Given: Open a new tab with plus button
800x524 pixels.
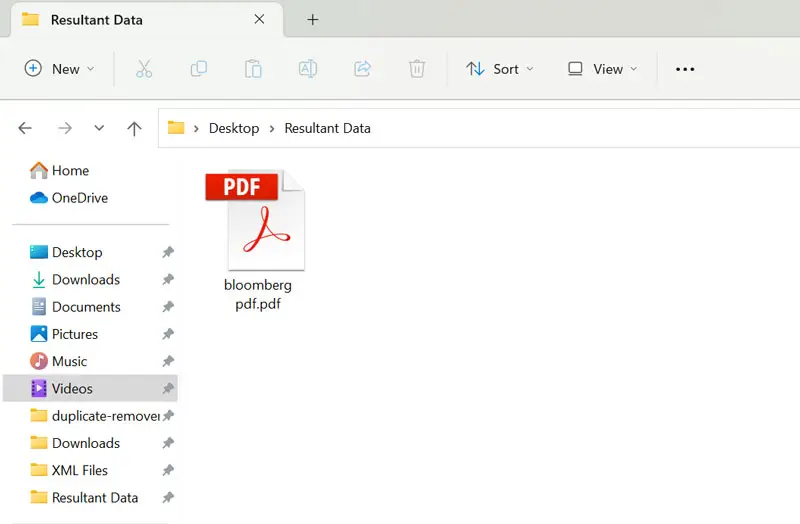Looking at the screenshot, I should 313,20.
